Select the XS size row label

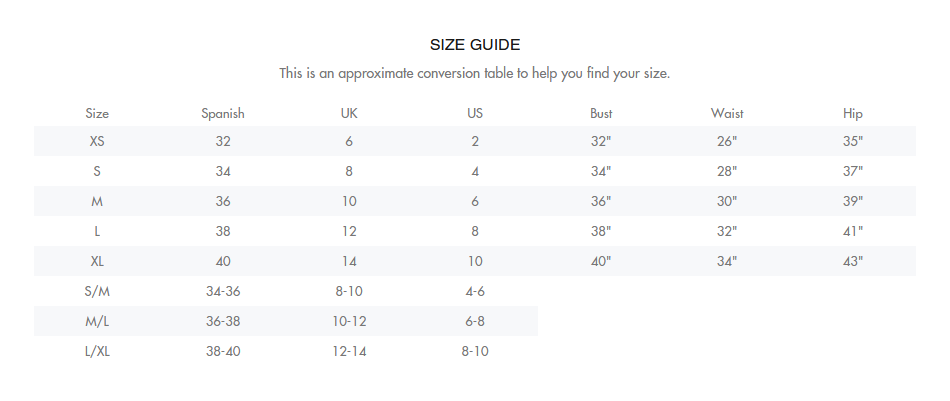click(x=97, y=141)
